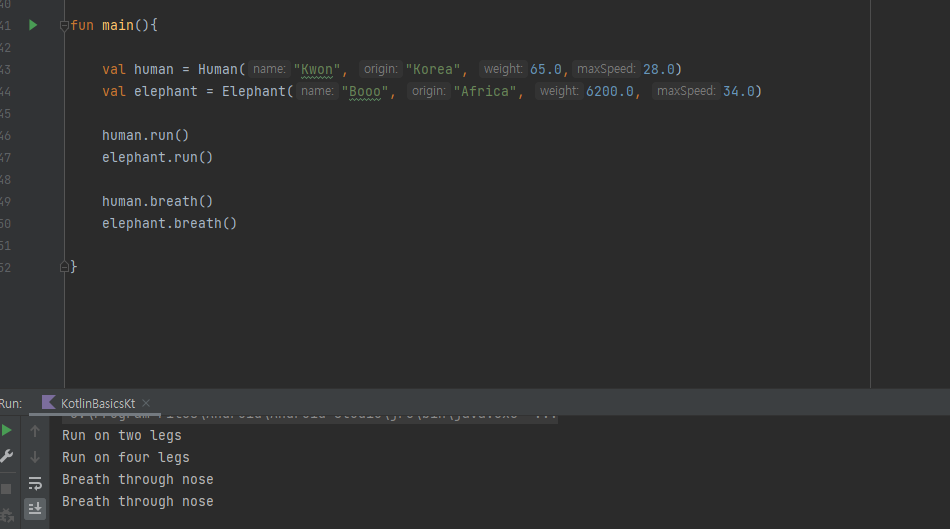Click the fold end marker at closing brace
Image resolution: width=950 pixels, height=529 pixels.
pyautogui.click(x=64, y=267)
